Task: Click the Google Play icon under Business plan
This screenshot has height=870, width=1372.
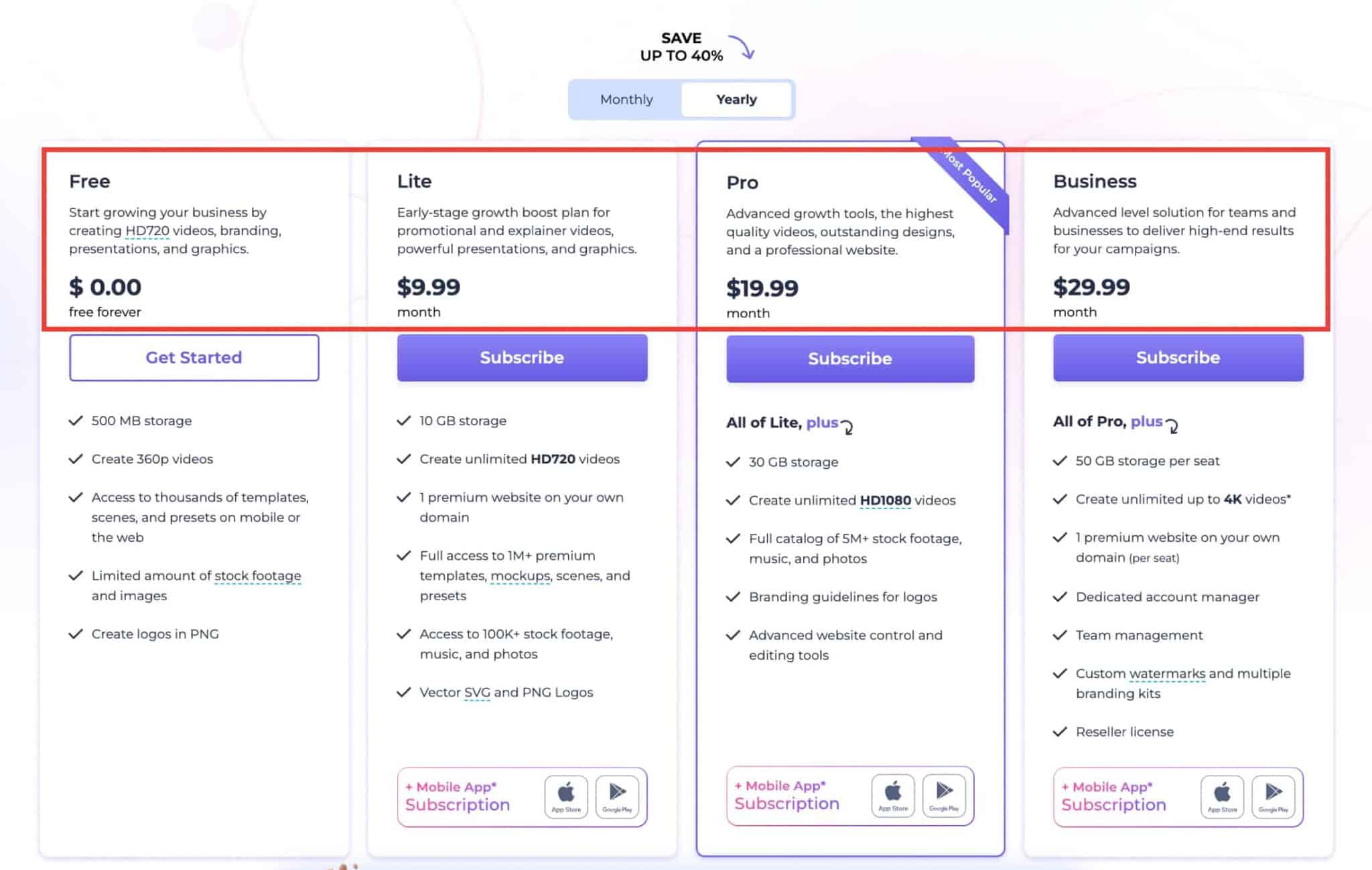Action: [x=1273, y=797]
